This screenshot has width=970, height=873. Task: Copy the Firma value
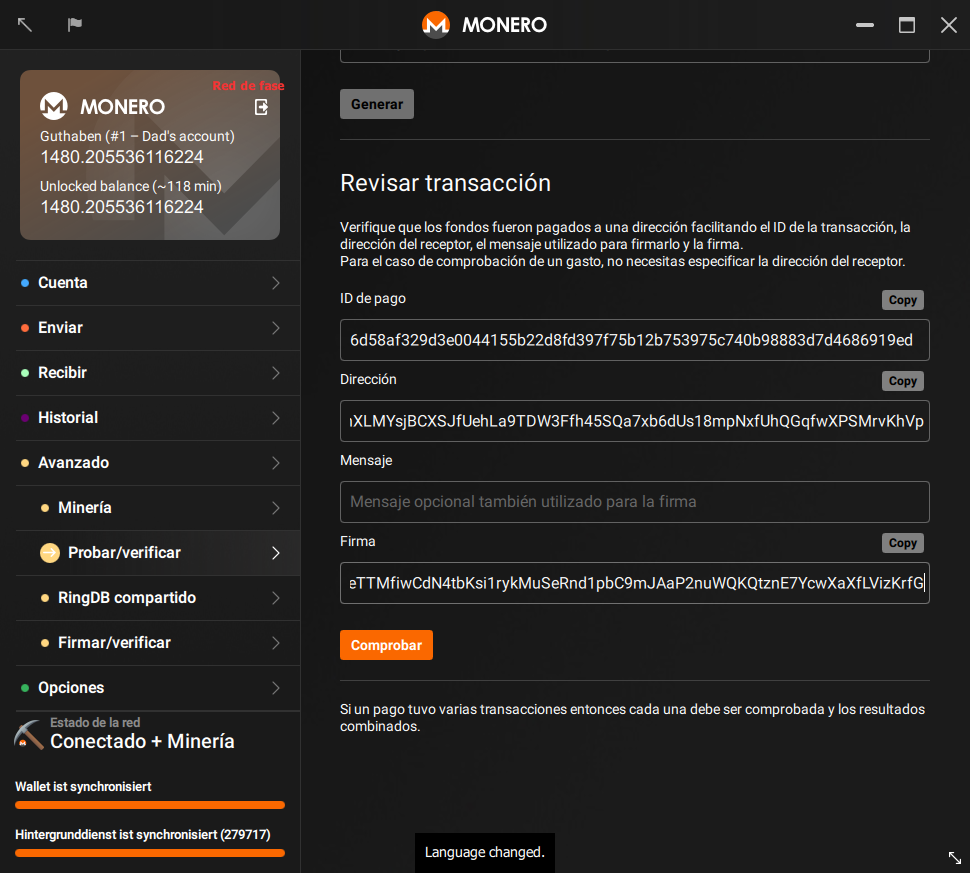[903, 543]
